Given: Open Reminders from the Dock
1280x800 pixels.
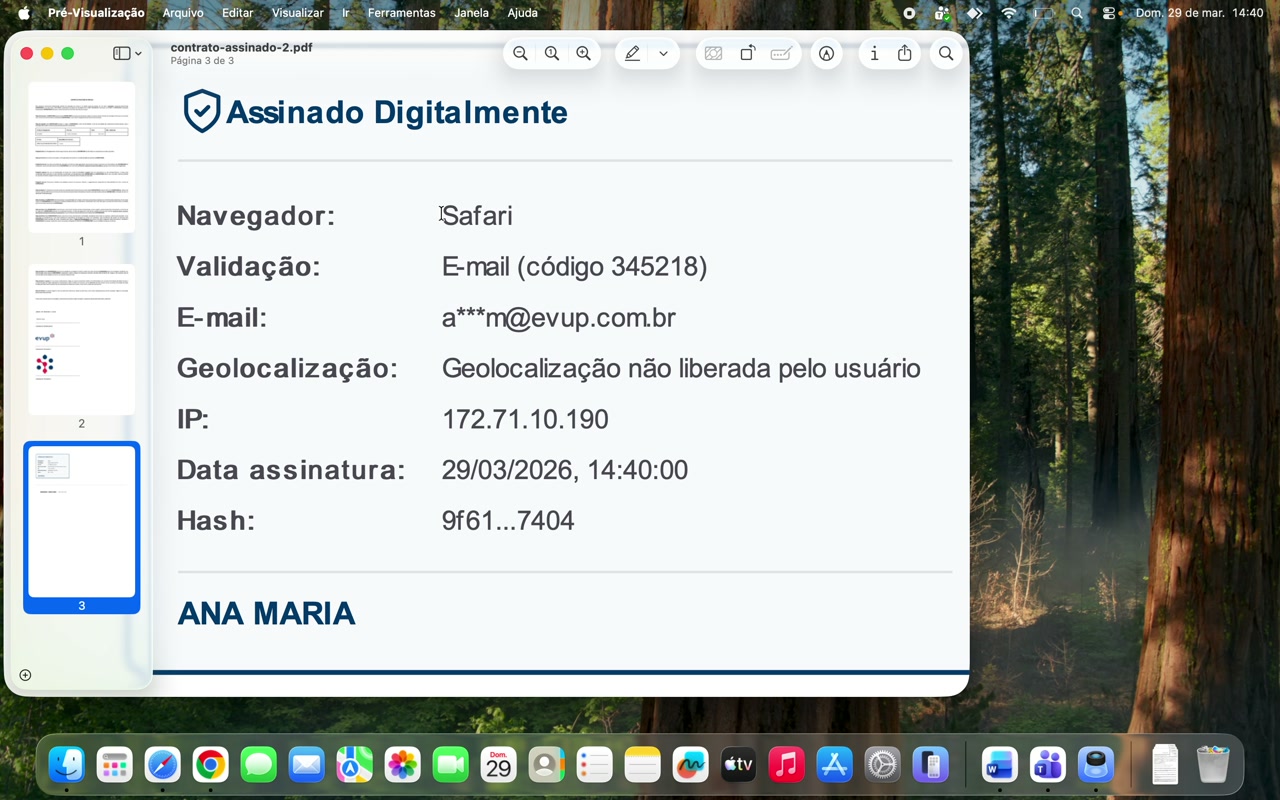Looking at the screenshot, I should (x=595, y=766).
